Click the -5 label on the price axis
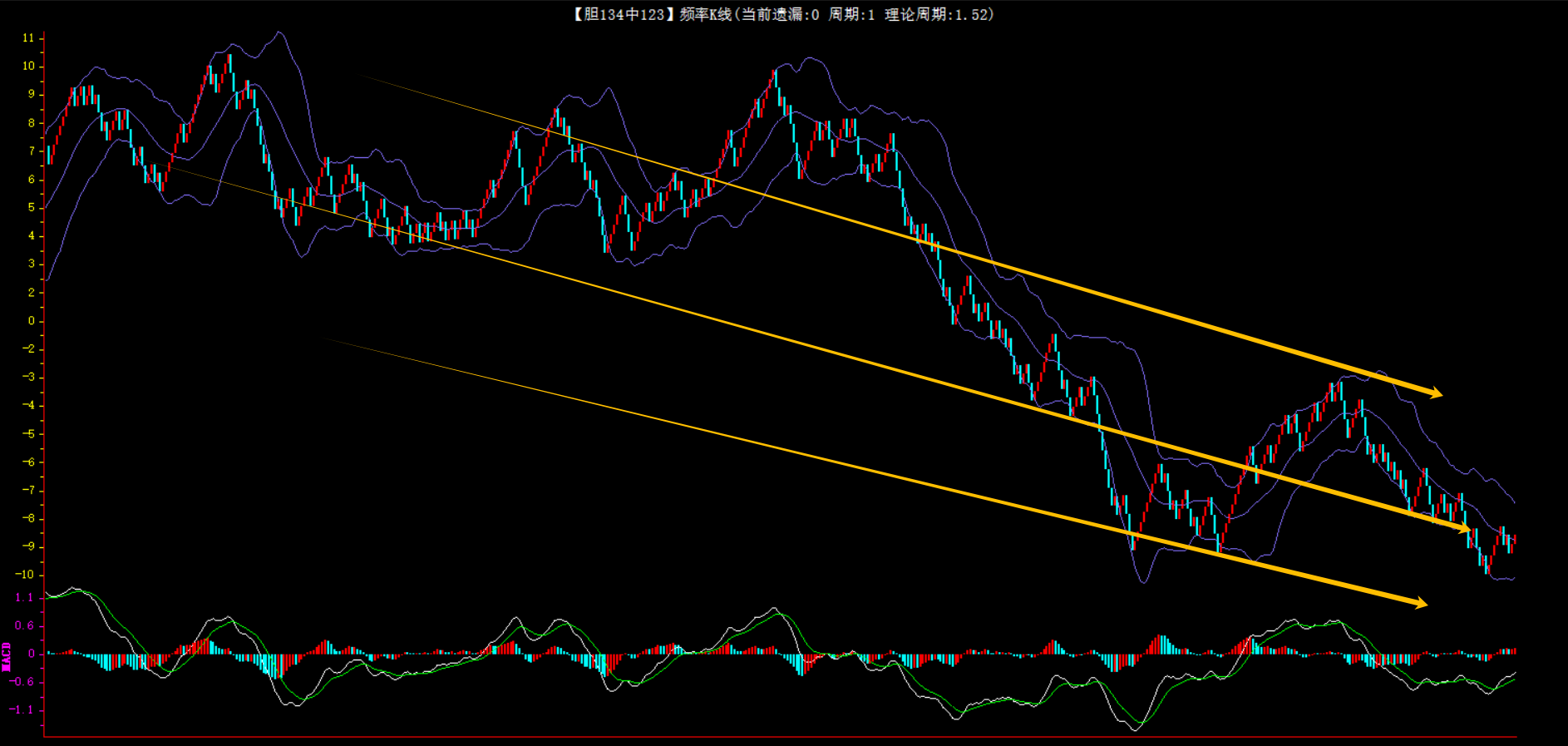1568x746 pixels. (28, 434)
